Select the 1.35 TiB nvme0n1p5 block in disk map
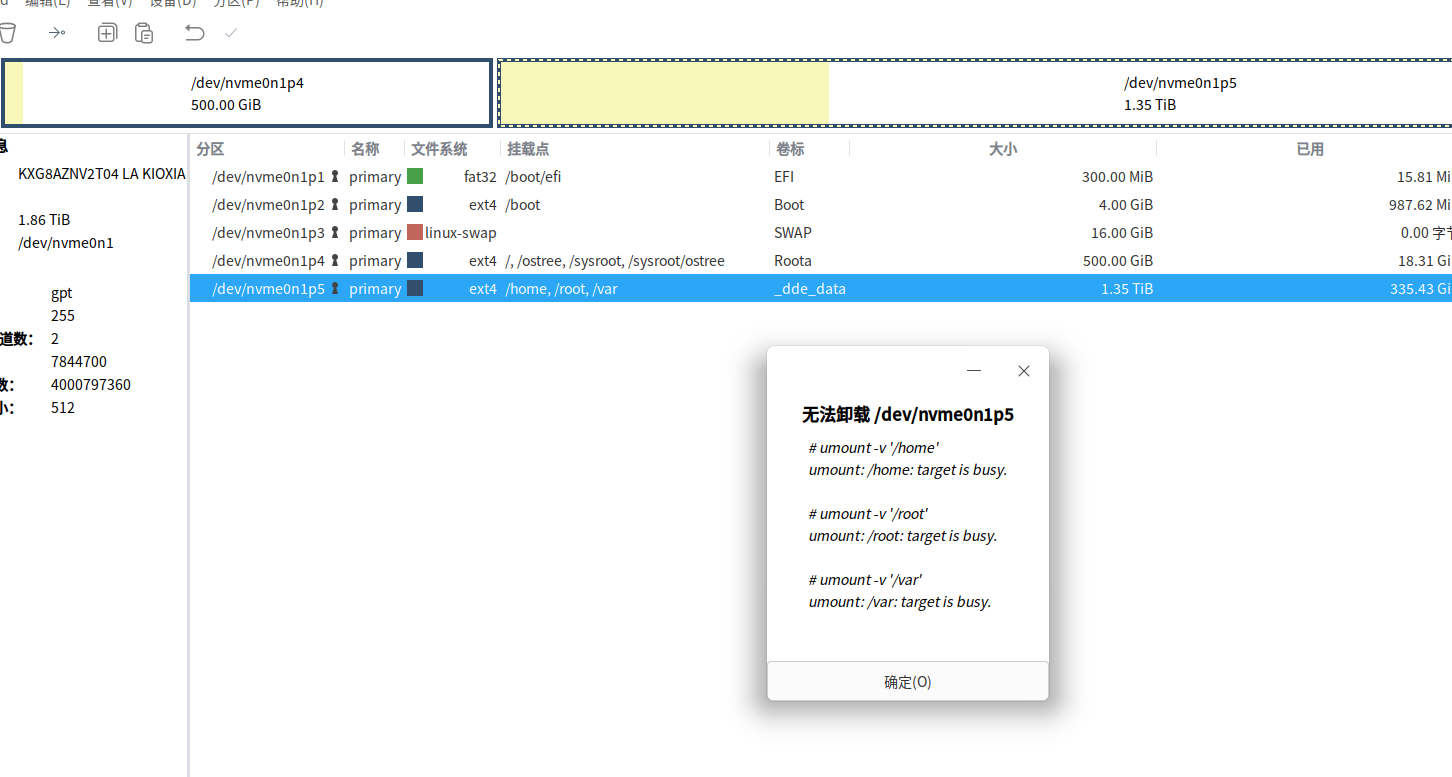The image size is (1452, 777). [x=975, y=93]
